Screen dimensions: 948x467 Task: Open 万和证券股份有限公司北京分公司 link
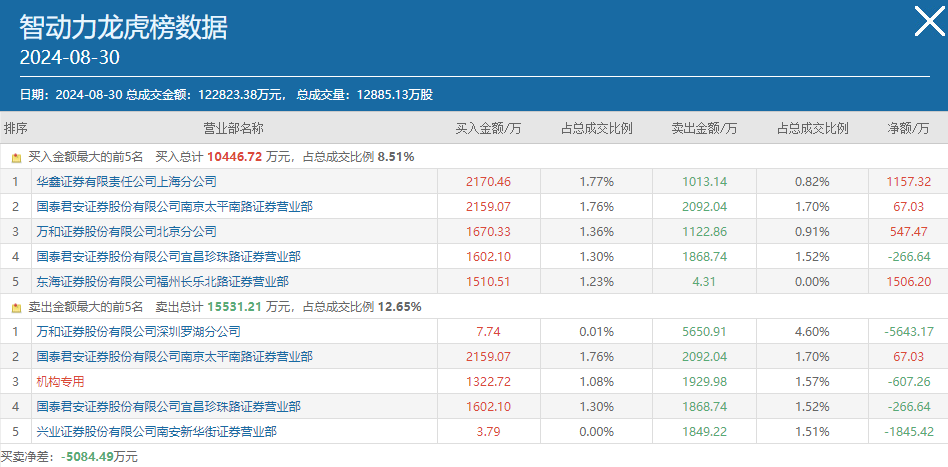[x=126, y=232]
